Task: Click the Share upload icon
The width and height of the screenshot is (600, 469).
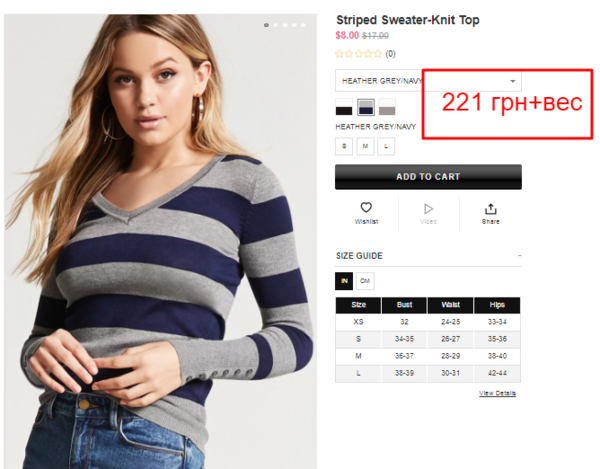Action: pos(491,209)
